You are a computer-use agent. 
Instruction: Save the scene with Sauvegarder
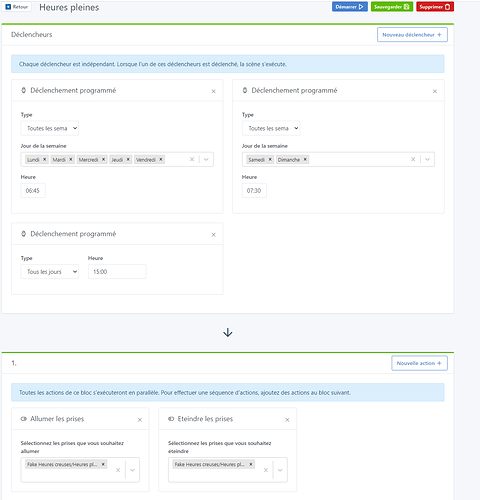pos(392,7)
